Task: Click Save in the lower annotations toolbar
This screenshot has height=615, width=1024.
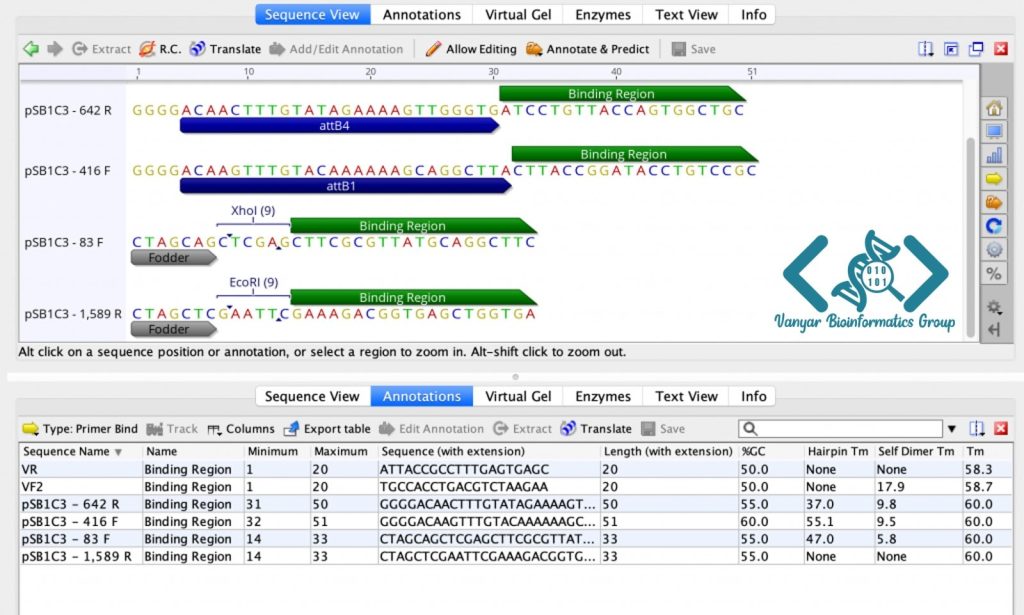Action: click(x=663, y=429)
